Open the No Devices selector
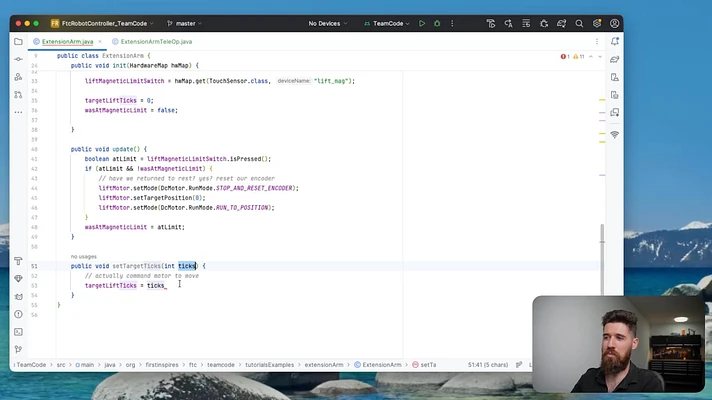712x400 pixels. click(x=327, y=24)
